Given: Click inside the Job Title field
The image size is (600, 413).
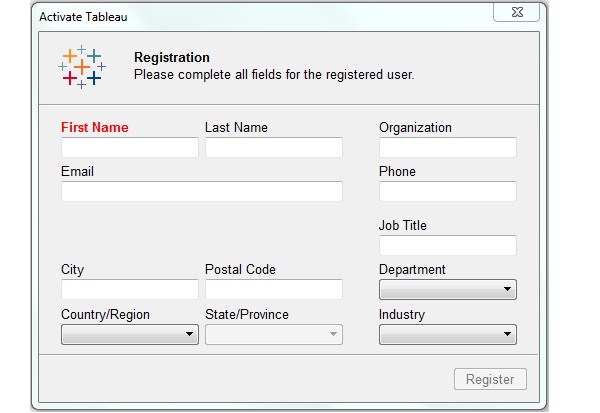Looking at the screenshot, I should 447,246.
